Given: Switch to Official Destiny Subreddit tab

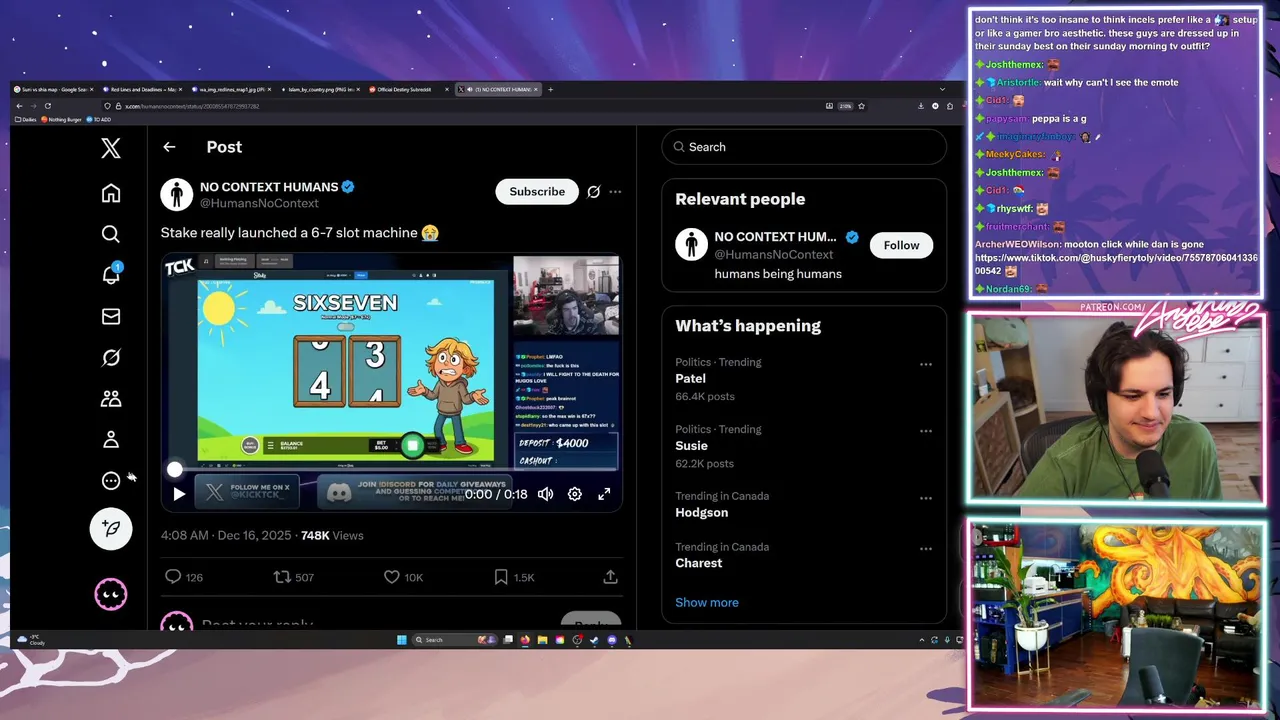Looking at the screenshot, I should coord(408,89).
